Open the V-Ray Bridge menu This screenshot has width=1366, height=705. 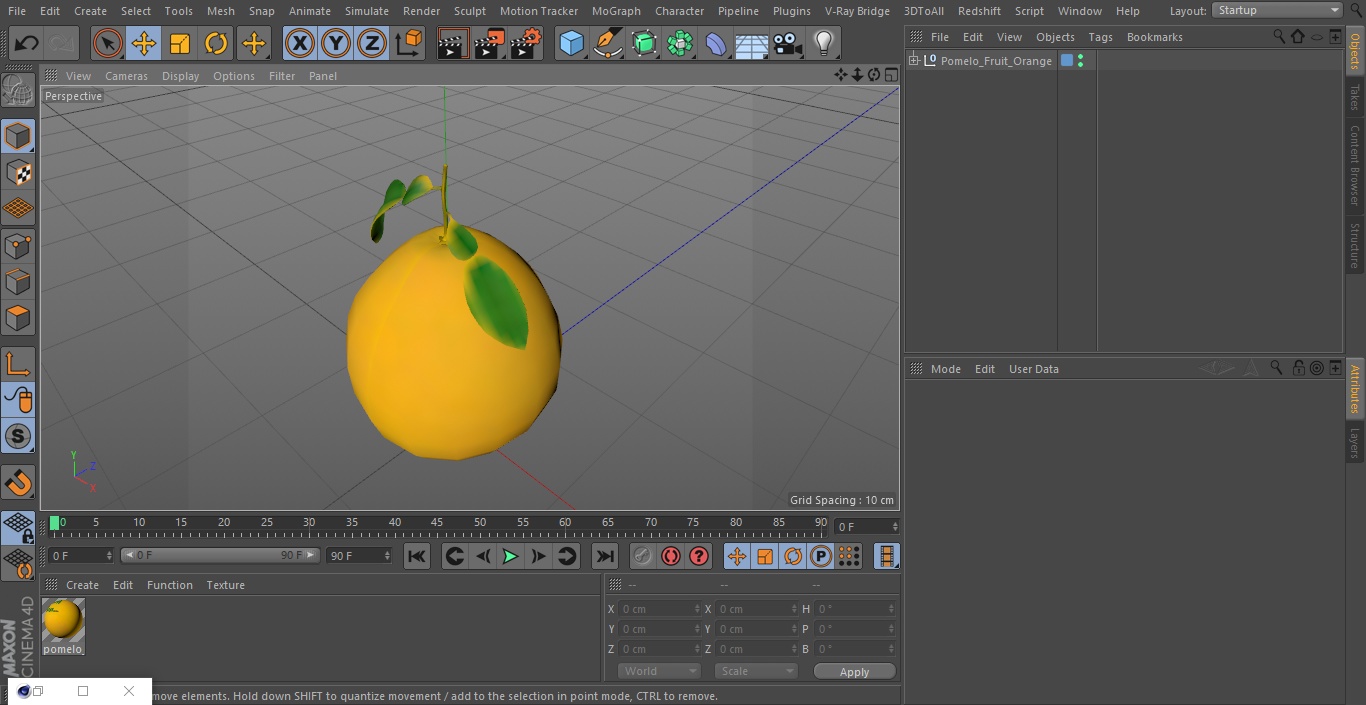point(857,11)
